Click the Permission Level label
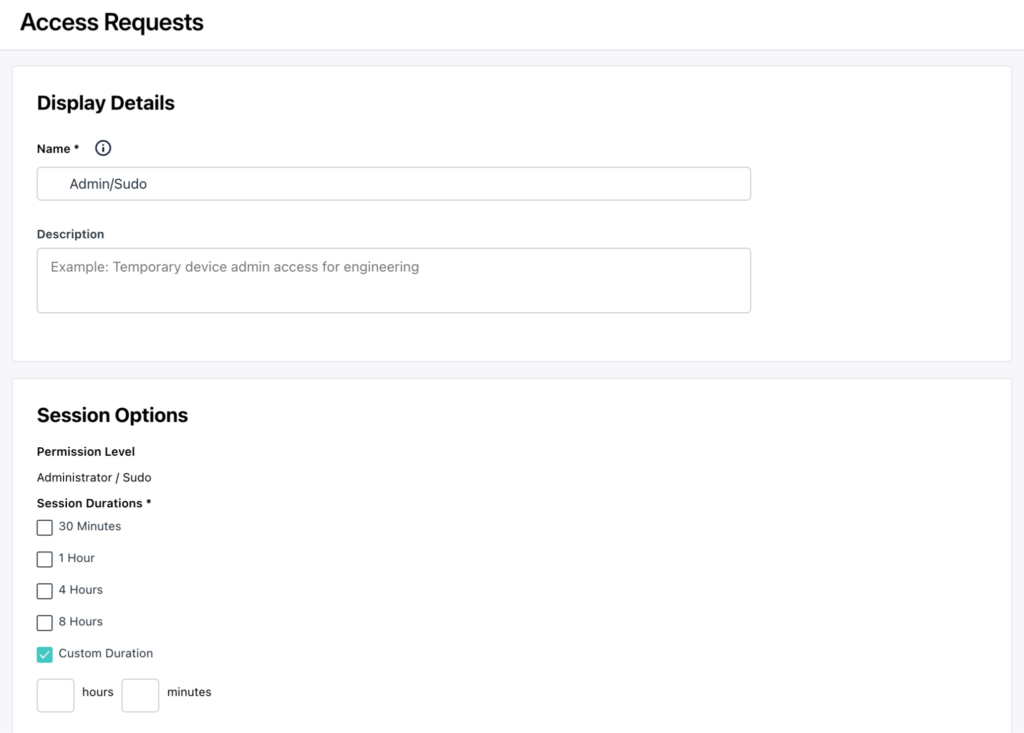Viewport: 1024px width, 733px height. pos(86,451)
